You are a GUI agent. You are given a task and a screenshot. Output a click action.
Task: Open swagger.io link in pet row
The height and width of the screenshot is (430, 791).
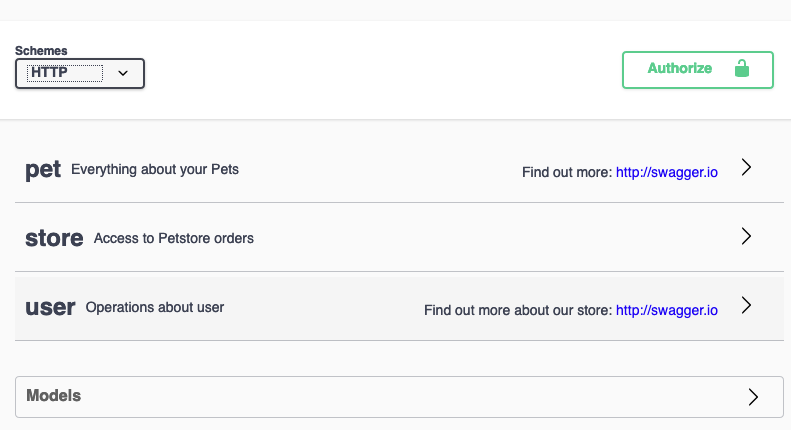point(666,172)
